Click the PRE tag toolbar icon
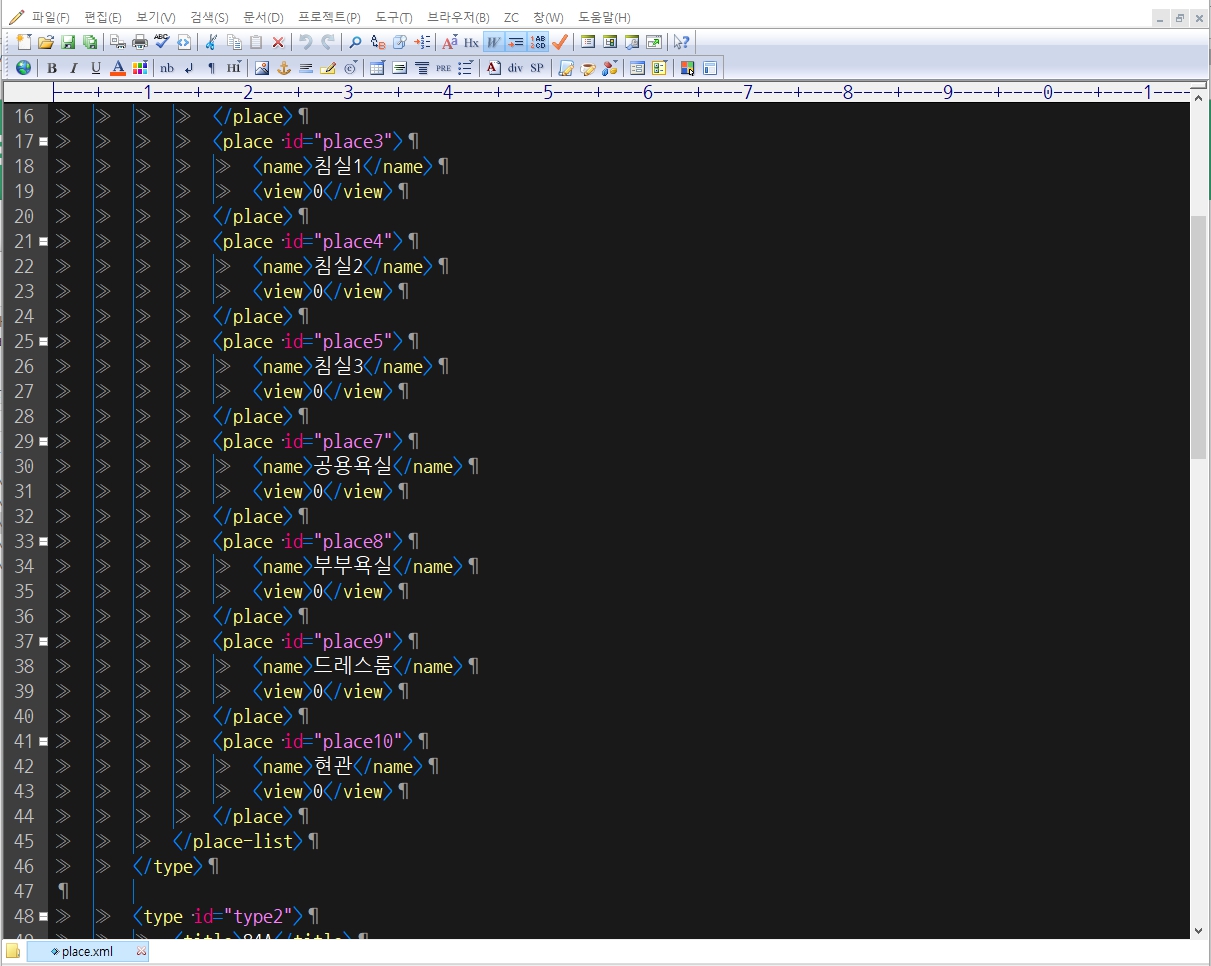This screenshot has width=1211, height=966. 443,68
